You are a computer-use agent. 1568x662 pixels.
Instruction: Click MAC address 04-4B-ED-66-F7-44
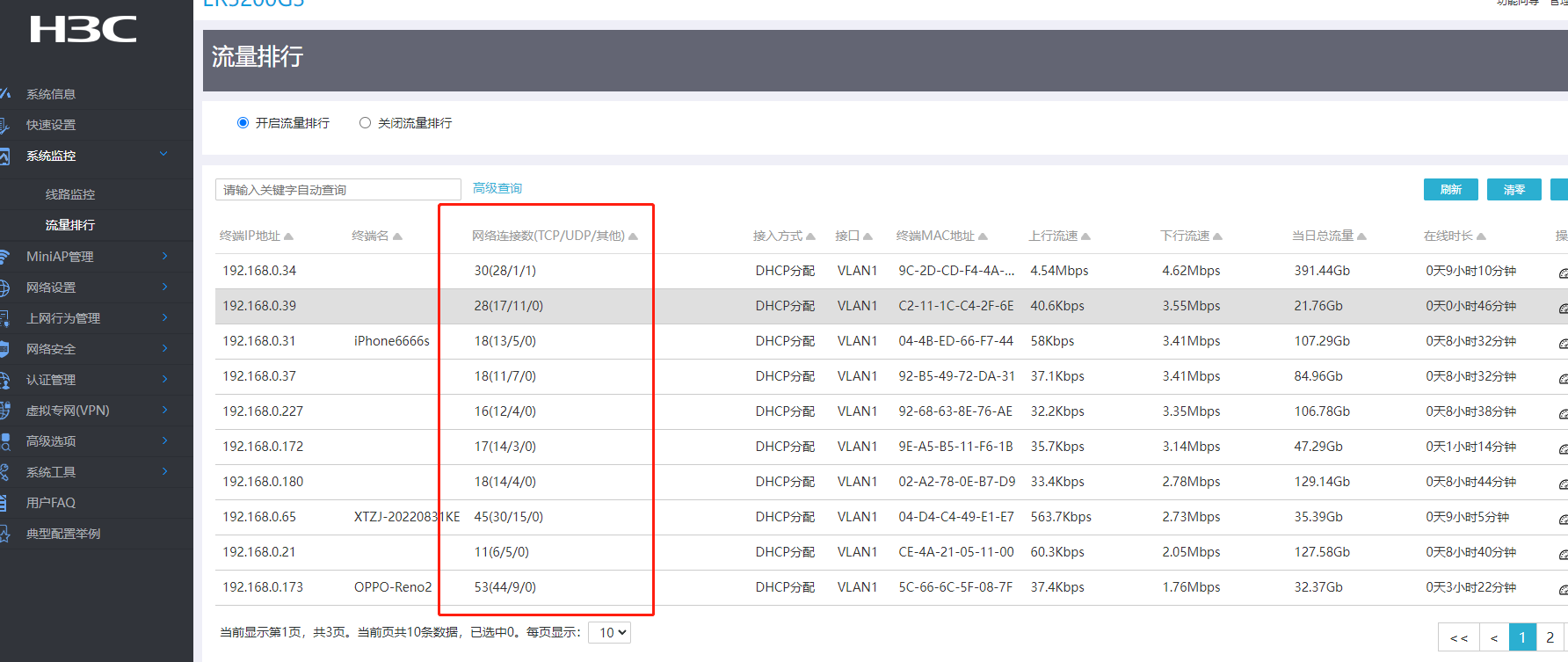[x=956, y=341]
